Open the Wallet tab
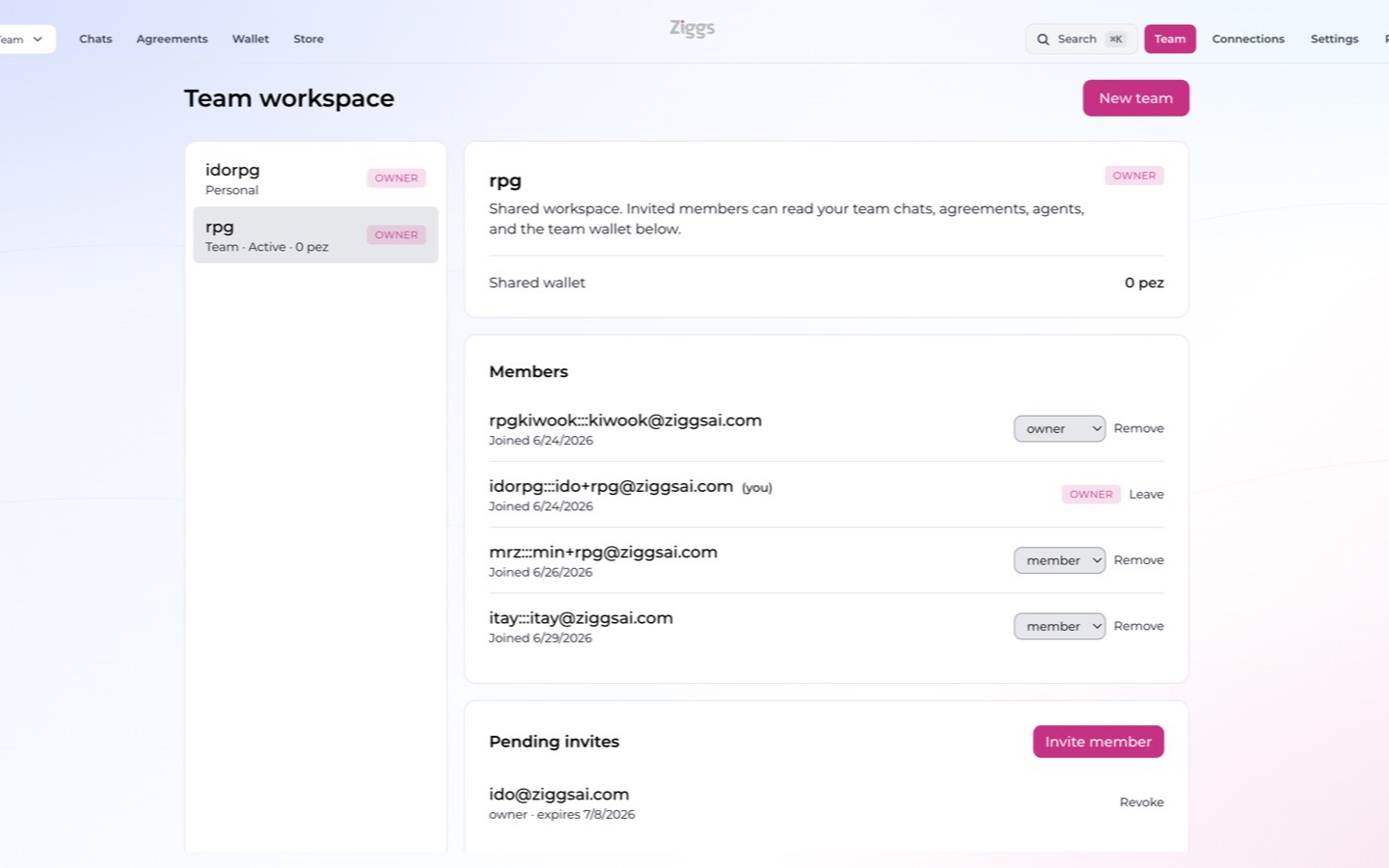The width and height of the screenshot is (1389, 868). (251, 40)
